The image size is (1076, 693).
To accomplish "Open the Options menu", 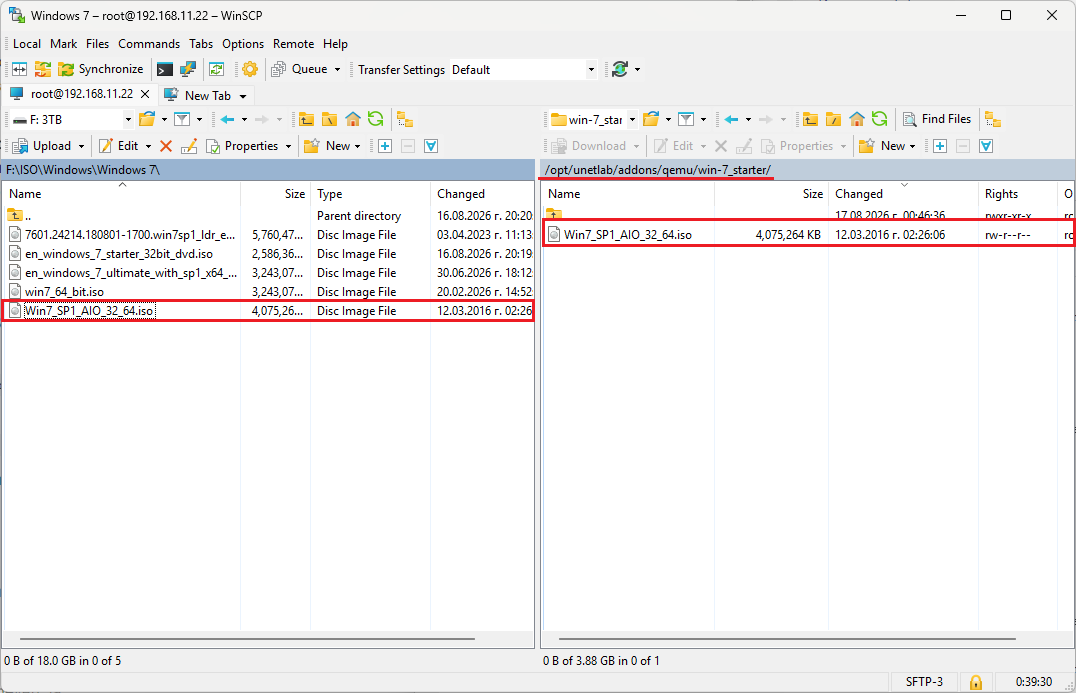I will 243,44.
